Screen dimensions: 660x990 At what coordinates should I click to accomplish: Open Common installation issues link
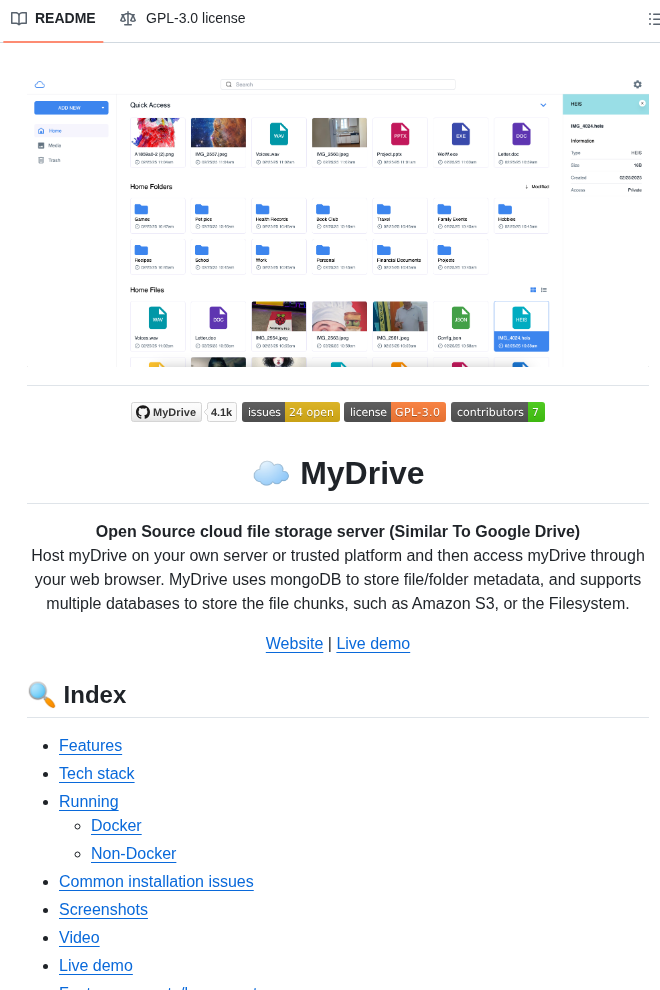156,881
